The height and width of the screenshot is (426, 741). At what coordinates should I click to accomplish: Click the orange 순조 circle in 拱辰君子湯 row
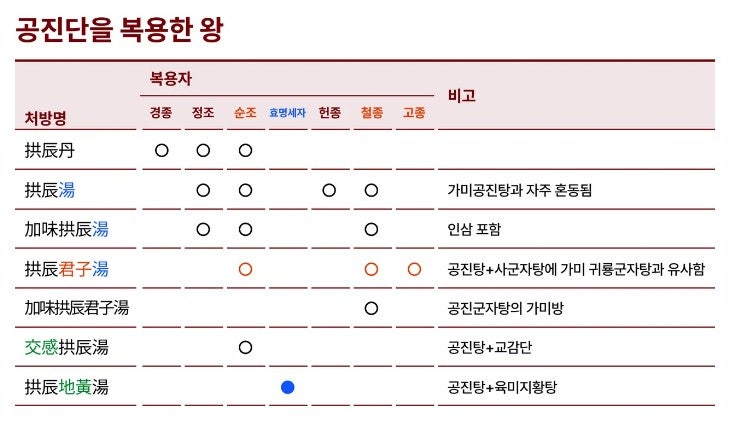coord(245,270)
